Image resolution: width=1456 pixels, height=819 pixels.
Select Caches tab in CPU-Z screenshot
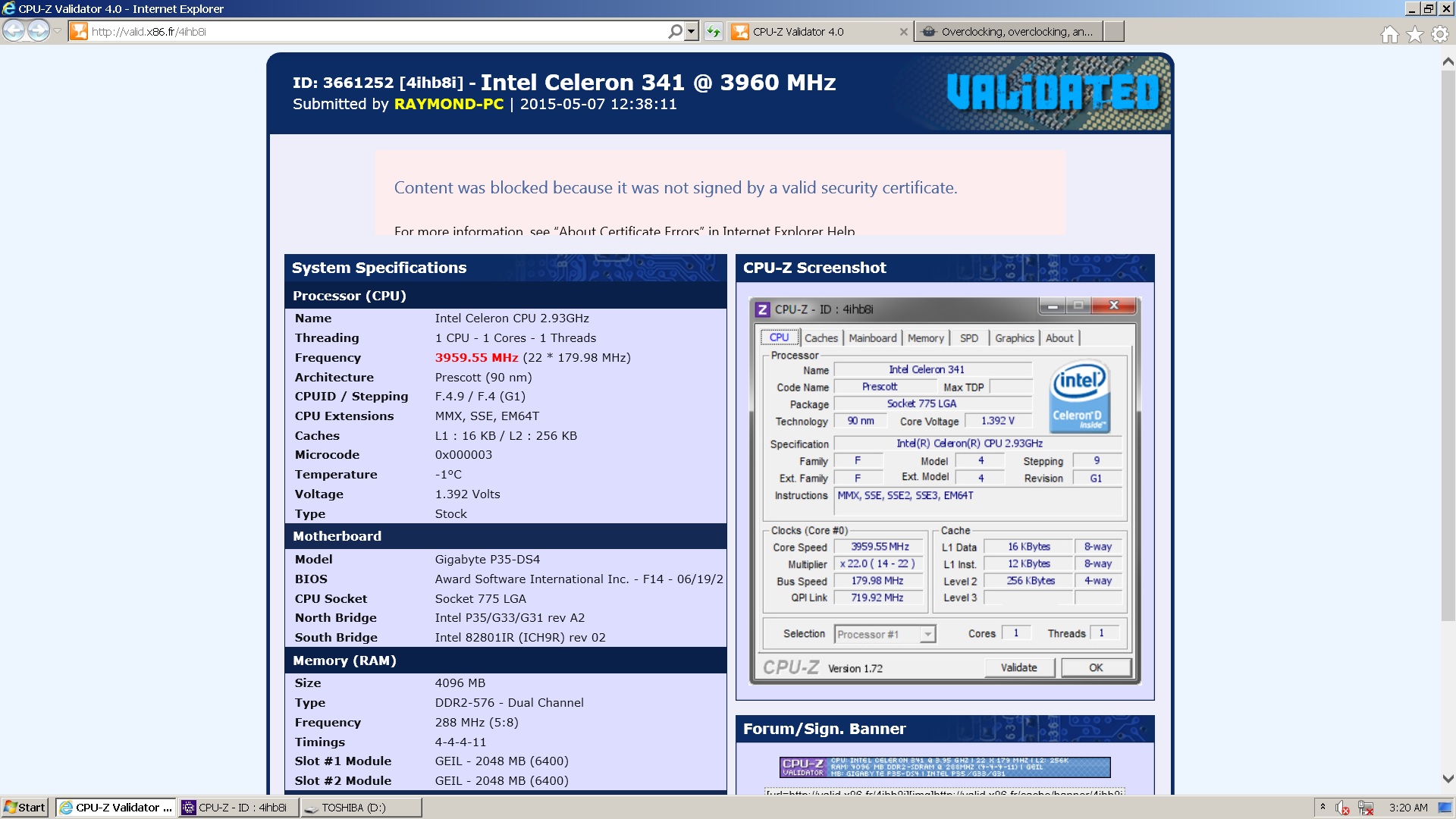(821, 338)
